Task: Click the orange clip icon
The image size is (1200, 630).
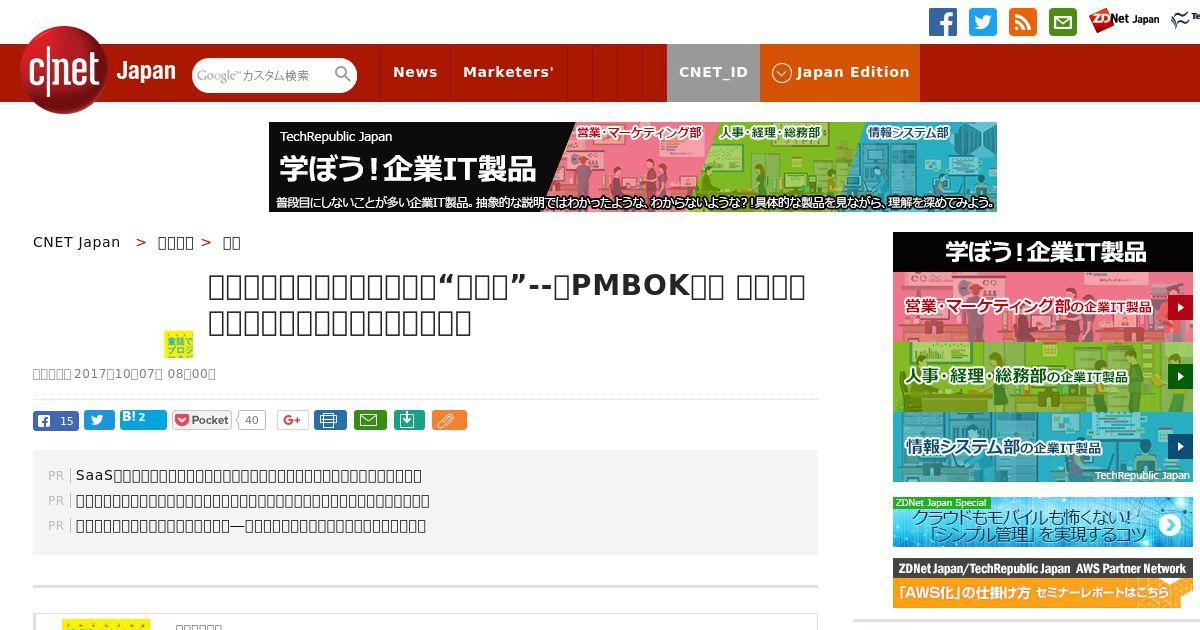Action: point(449,421)
